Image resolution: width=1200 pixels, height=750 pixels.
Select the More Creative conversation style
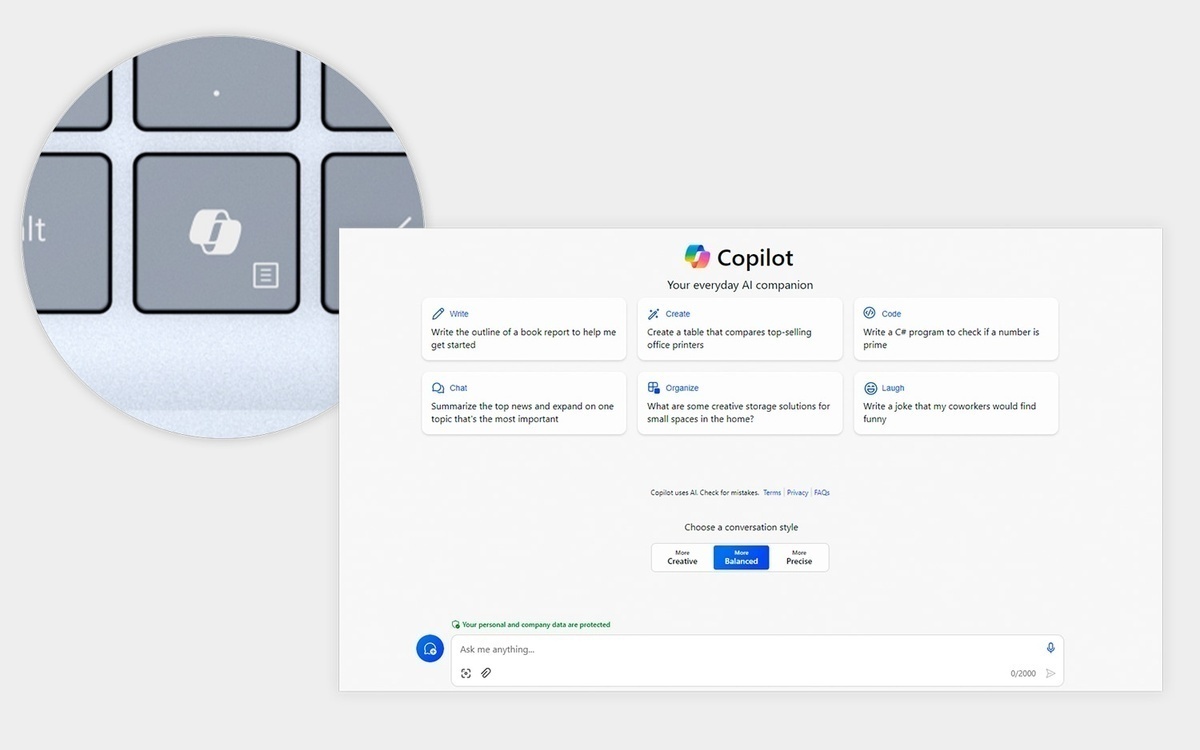682,557
